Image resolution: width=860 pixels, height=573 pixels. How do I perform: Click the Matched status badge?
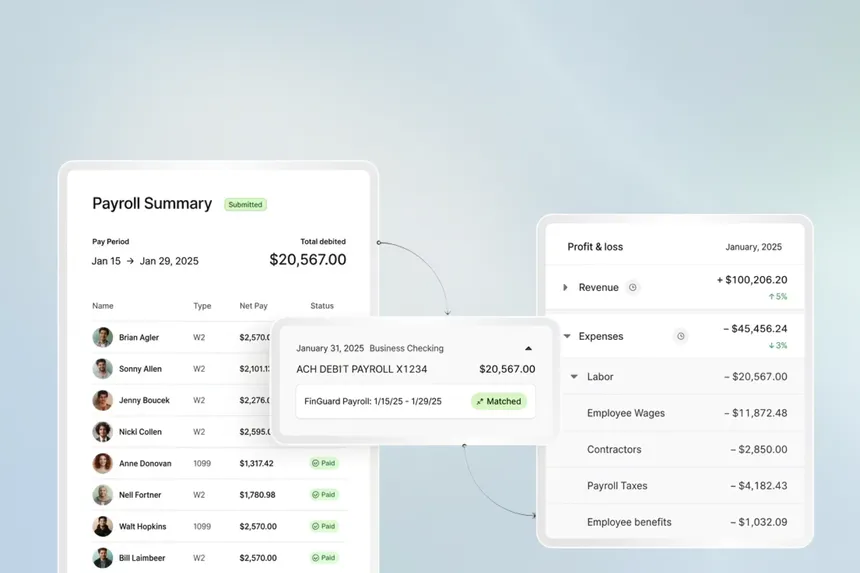(x=499, y=401)
